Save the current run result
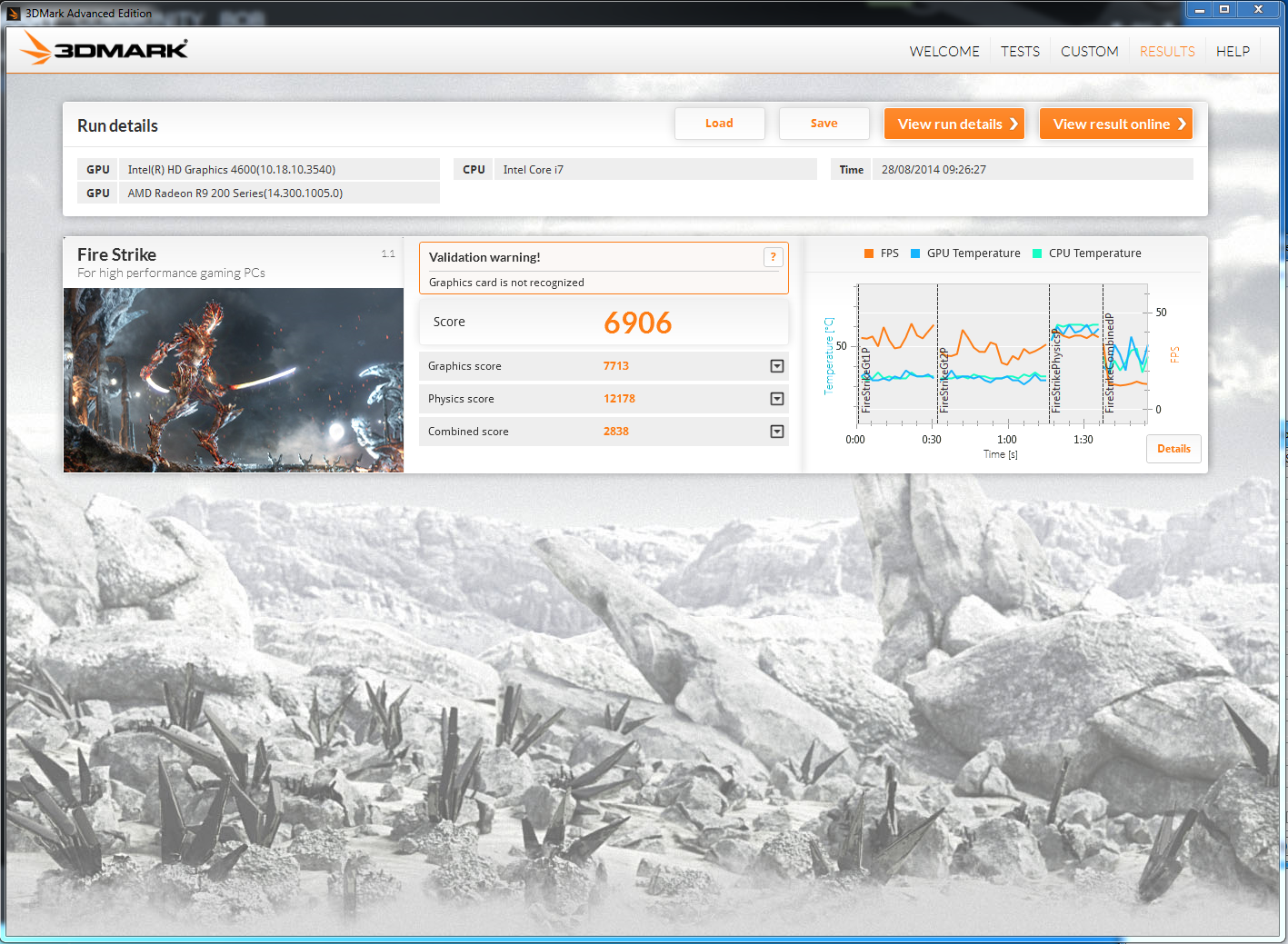Image resolution: width=1288 pixels, height=944 pixels. 824,124
